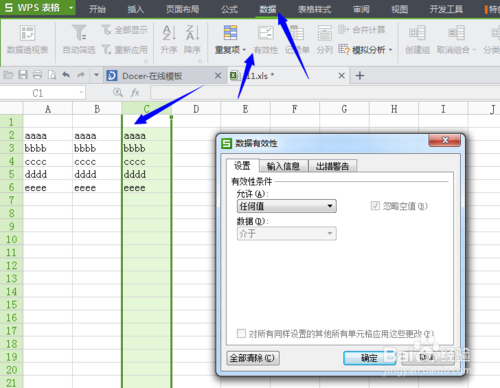Click the formula bar input field
500x388 pixels.
(325, 93)
